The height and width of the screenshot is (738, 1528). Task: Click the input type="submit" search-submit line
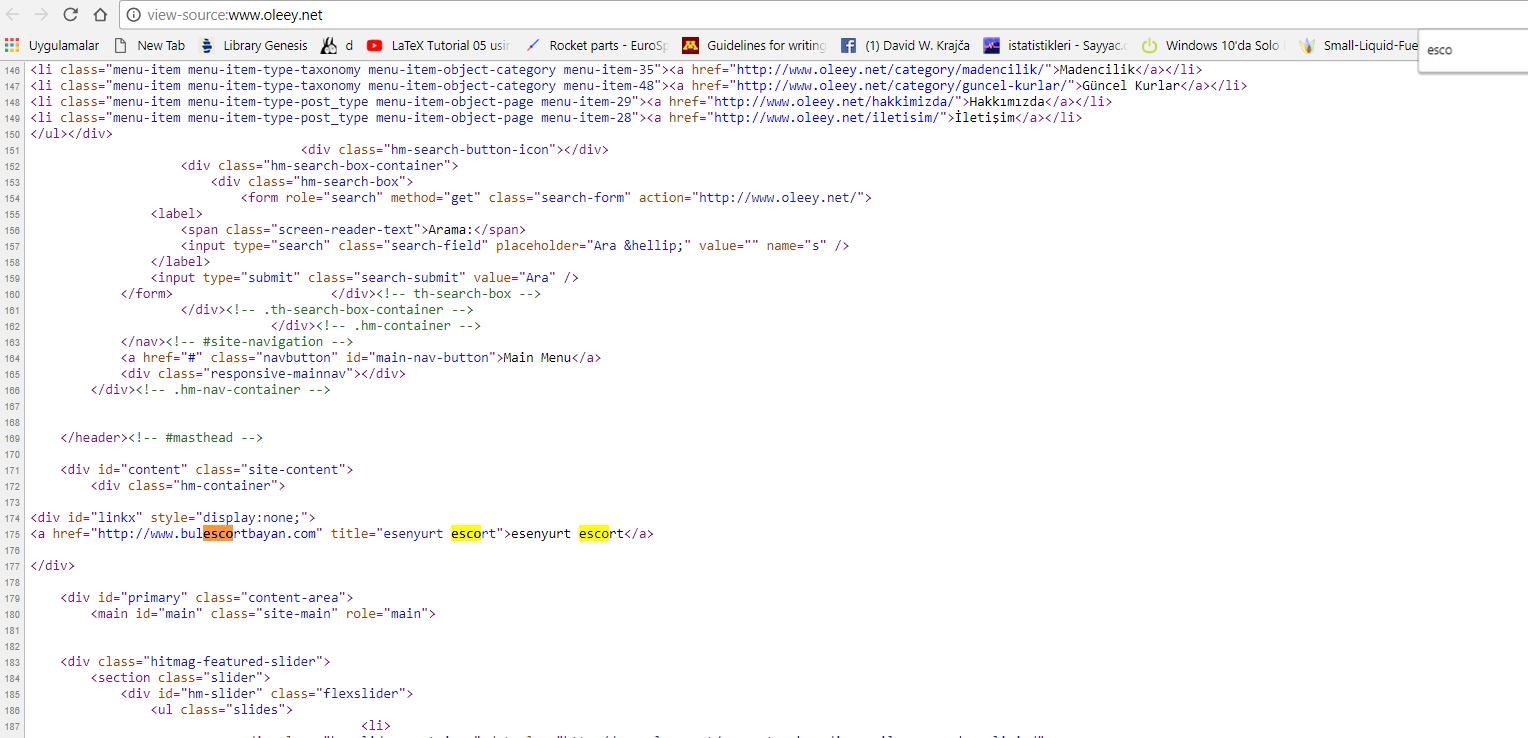pos(365,278)
